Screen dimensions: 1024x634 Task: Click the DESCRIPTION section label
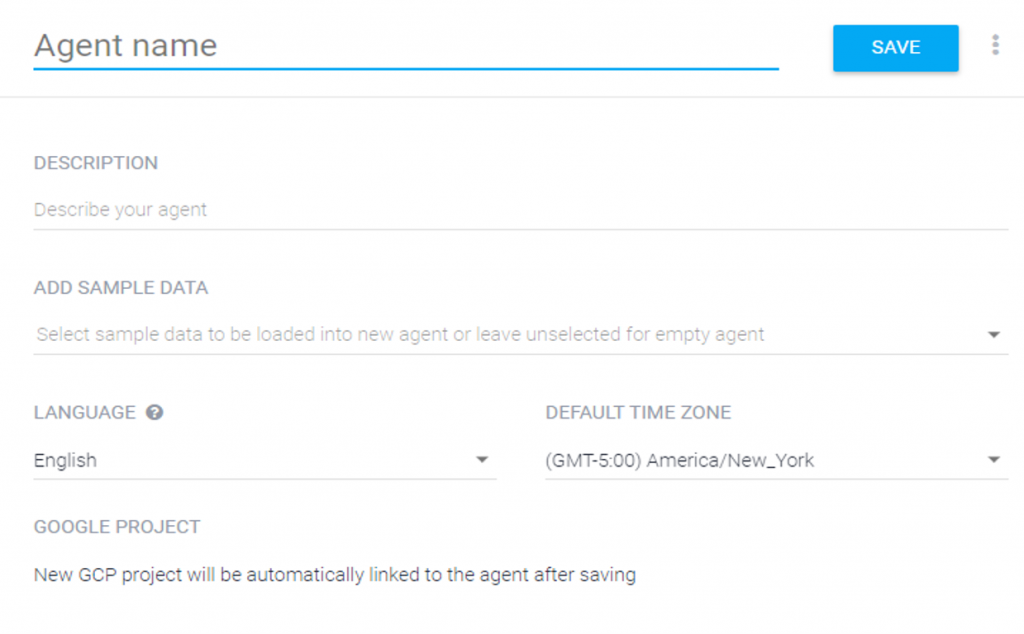(x=96, y=163)
